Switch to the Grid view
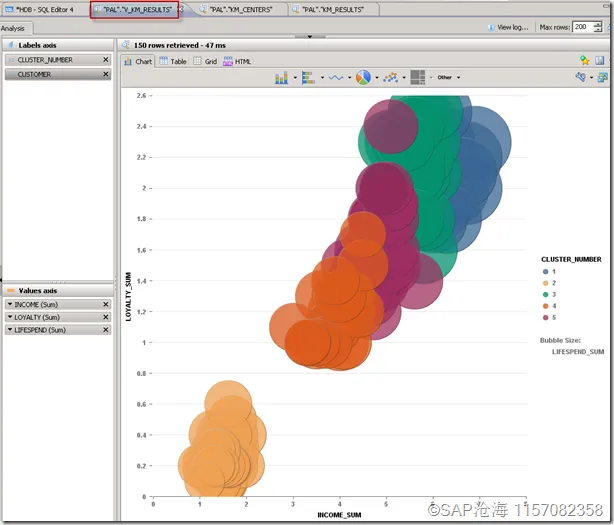This screenshot has width=614, height=525. coord(206,61)
